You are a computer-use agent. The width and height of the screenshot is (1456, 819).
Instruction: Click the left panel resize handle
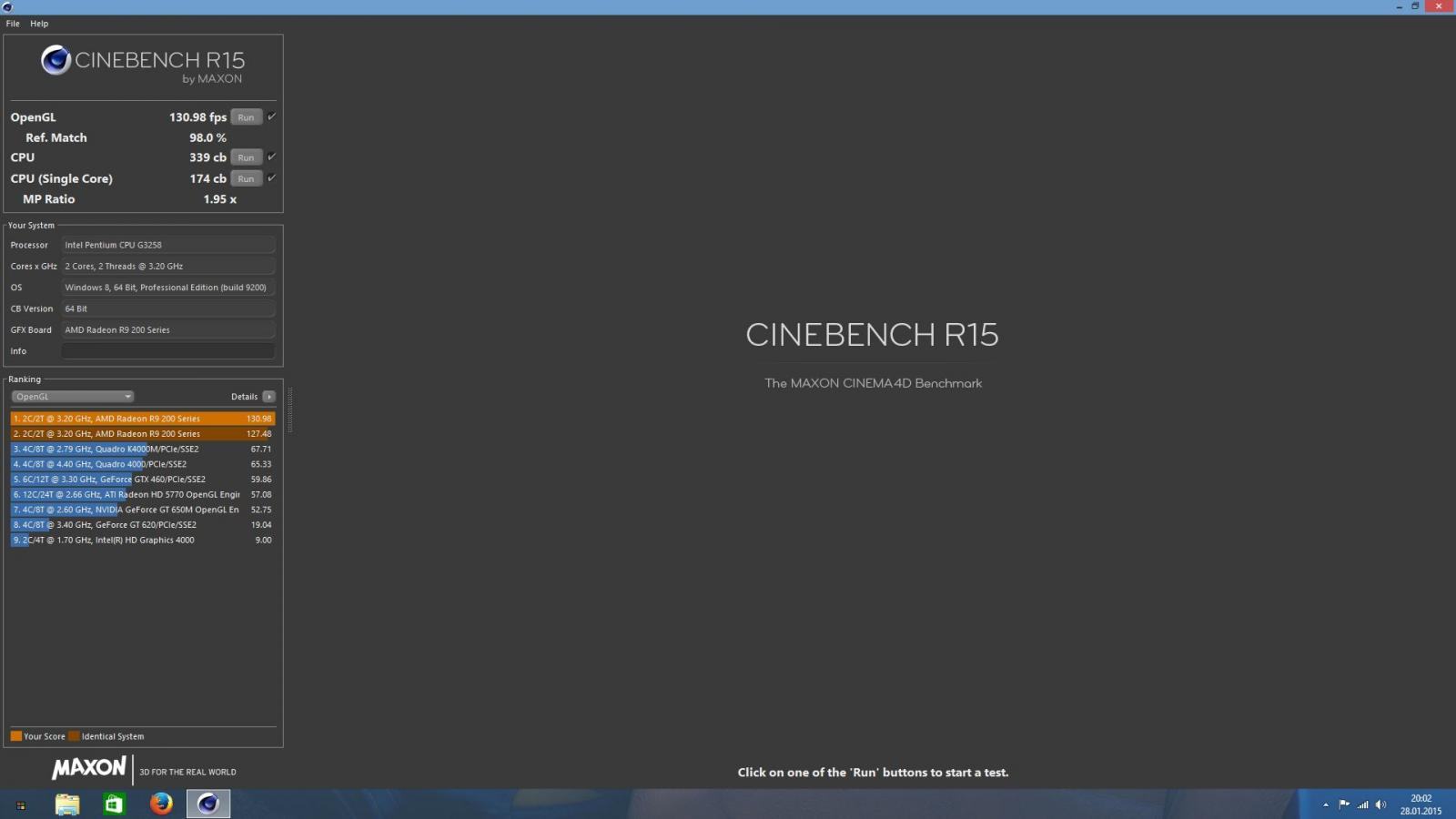[289, 409]
